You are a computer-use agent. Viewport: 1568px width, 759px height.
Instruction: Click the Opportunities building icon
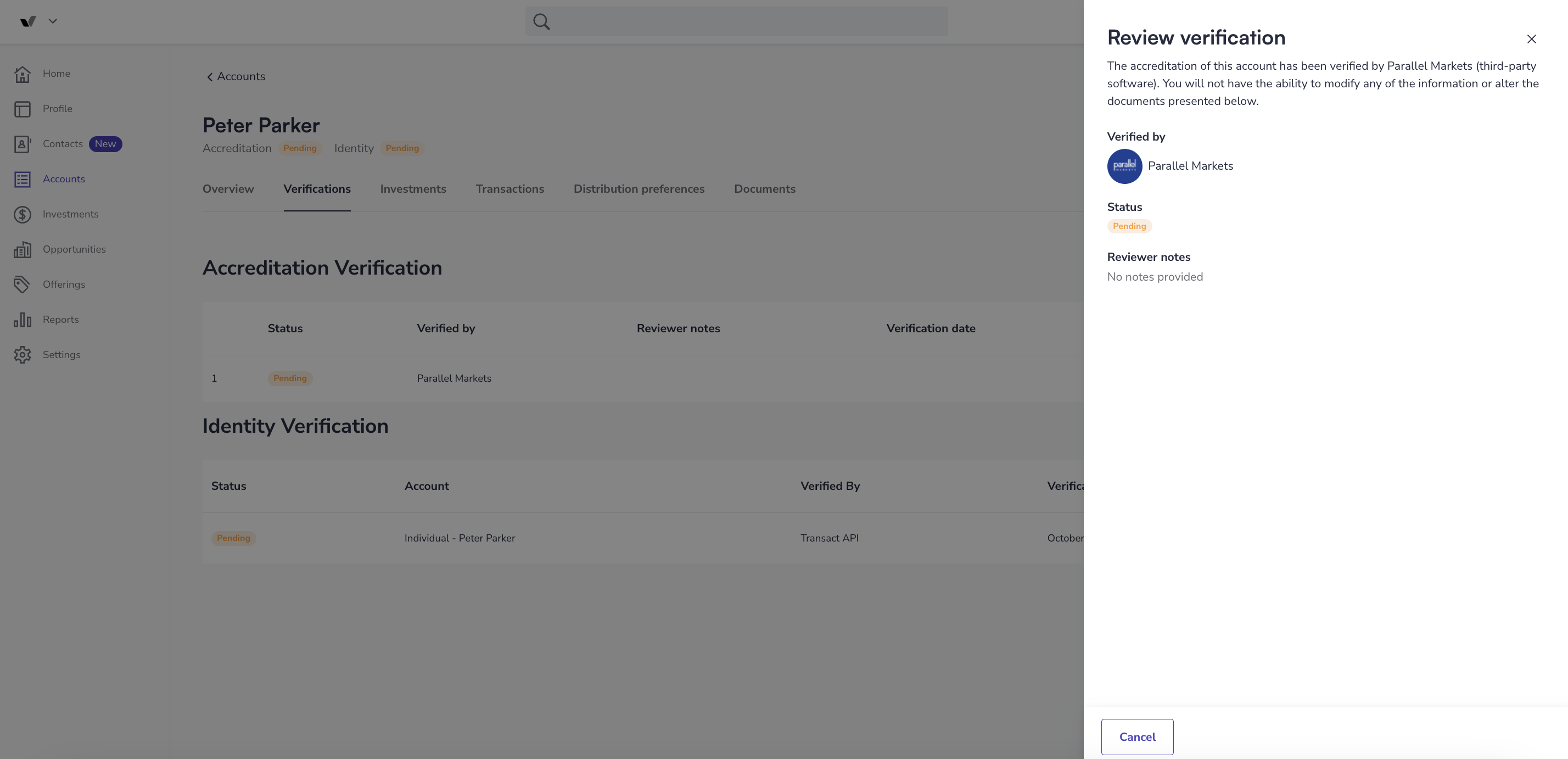pos(23,249)
